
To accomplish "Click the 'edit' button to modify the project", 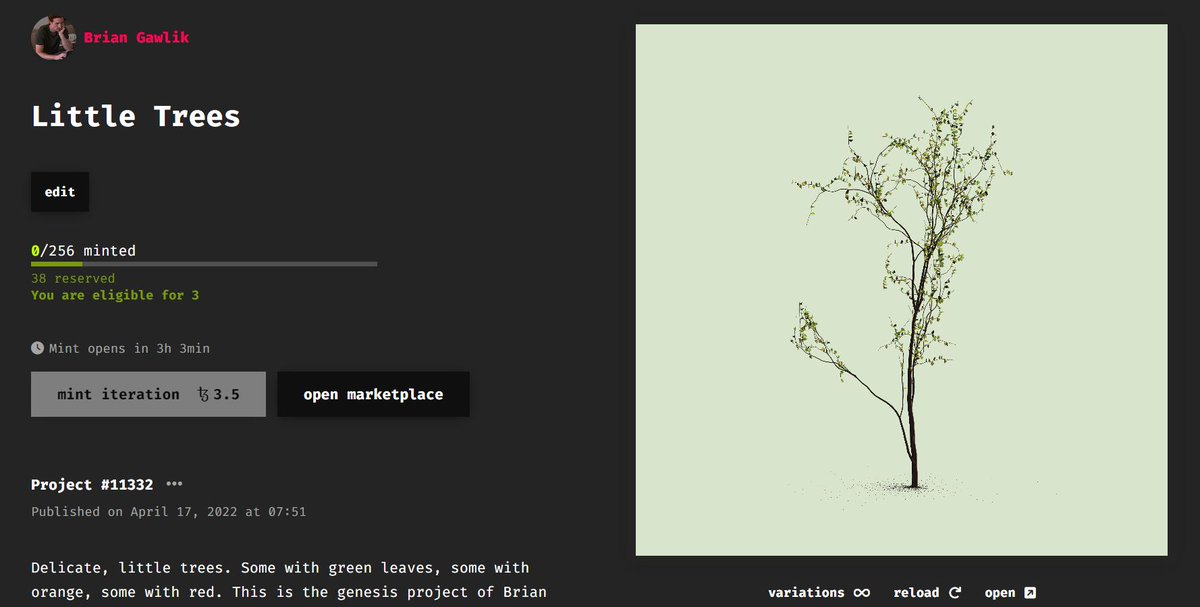I will click(x=59, y=191).
